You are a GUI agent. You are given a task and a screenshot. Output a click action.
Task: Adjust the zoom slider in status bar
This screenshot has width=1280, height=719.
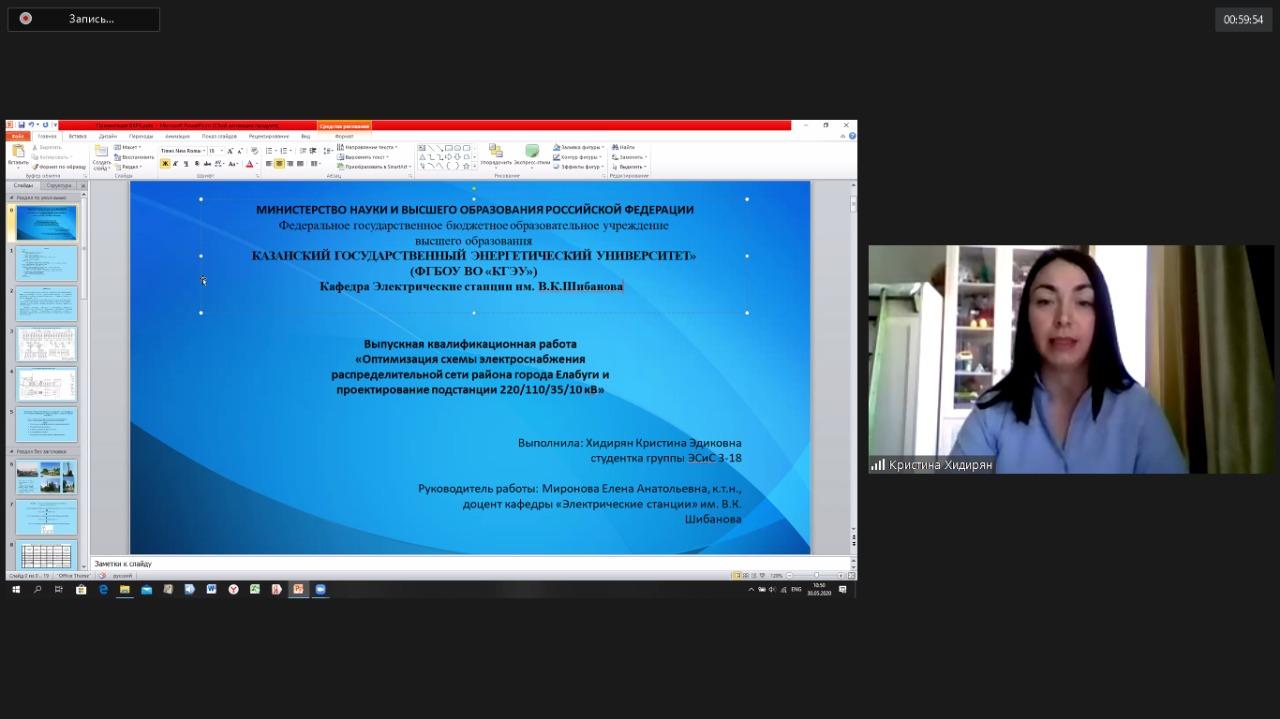click(816, 576)
